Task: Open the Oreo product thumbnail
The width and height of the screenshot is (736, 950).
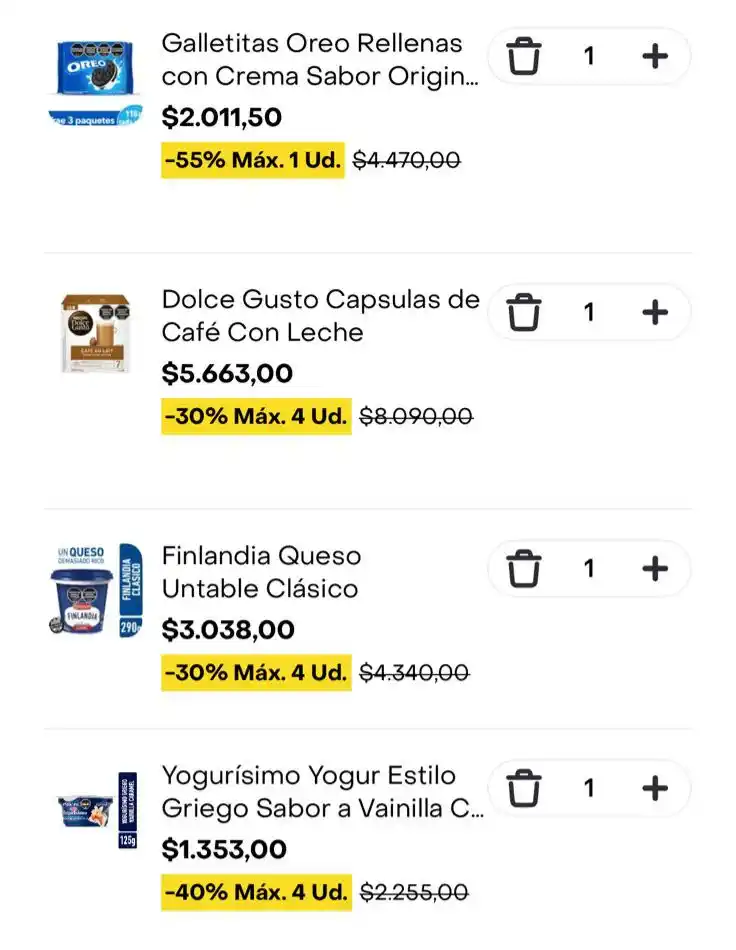Action: point(96,82)
